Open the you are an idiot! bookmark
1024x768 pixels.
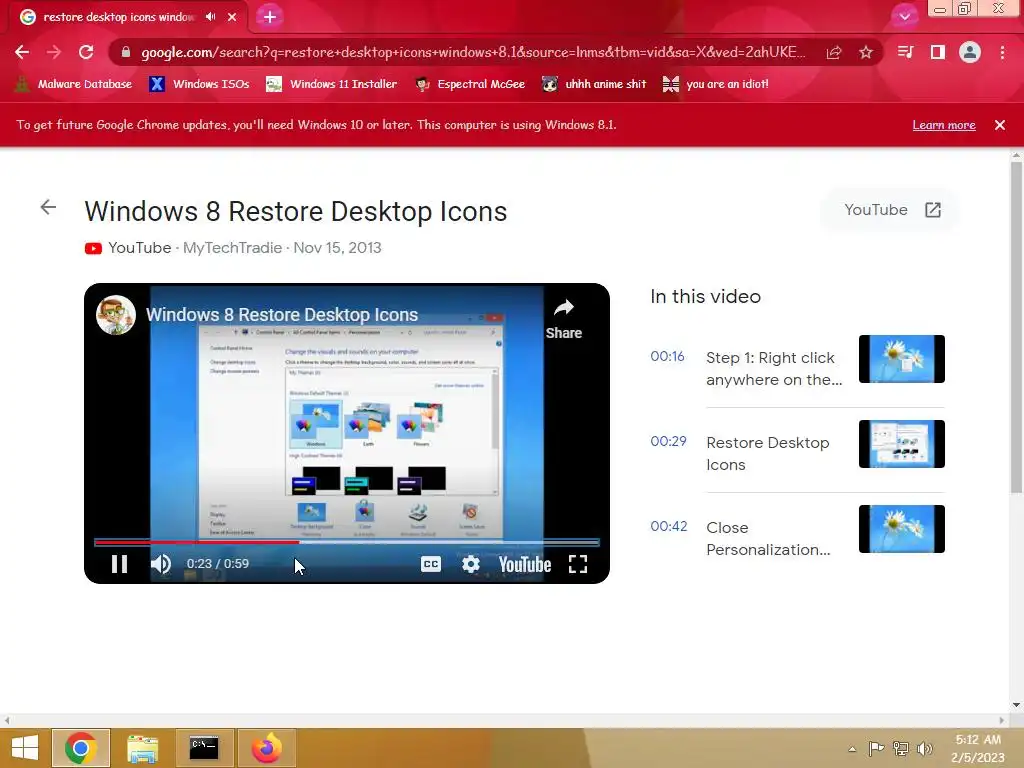(x=716, y=84)
